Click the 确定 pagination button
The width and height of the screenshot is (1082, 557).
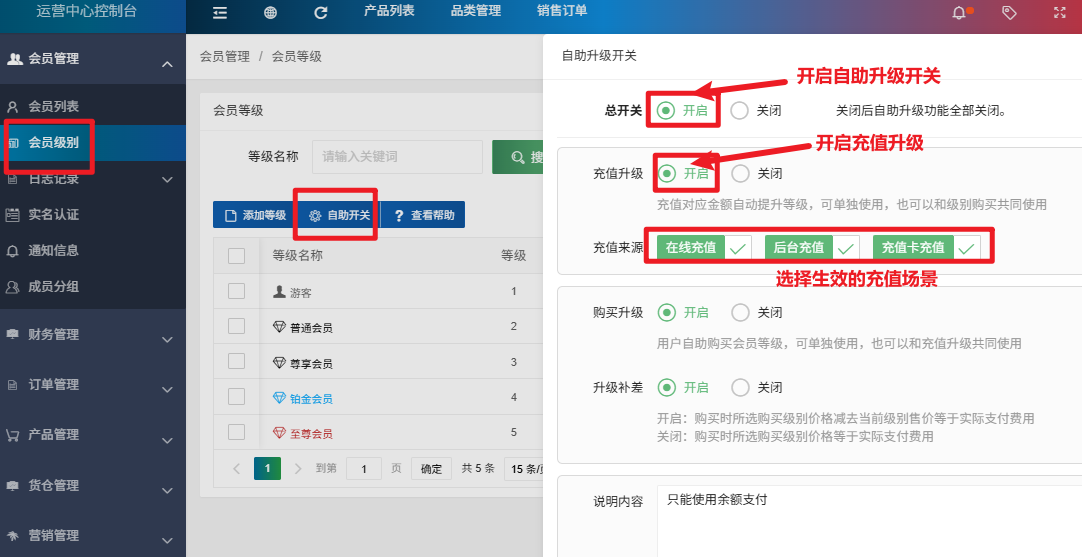click(431, 469)
